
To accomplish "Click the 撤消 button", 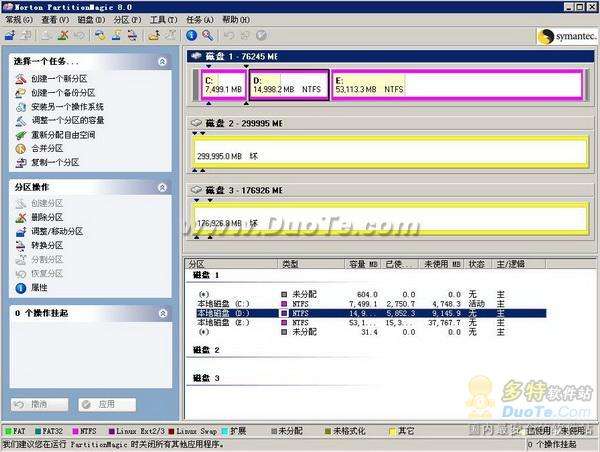I will point(40,404).
